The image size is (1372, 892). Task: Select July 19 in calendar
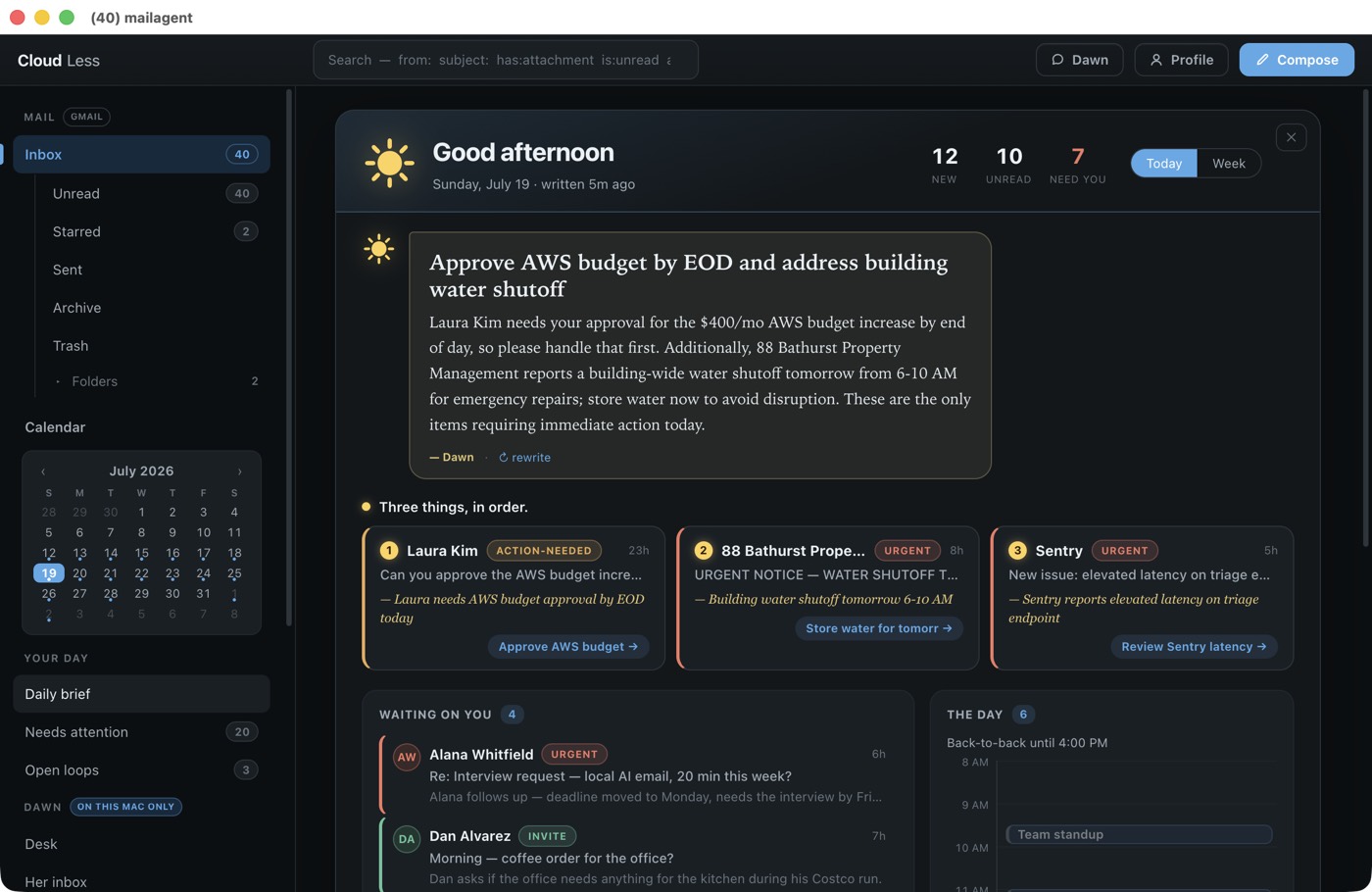click(49, 573)
